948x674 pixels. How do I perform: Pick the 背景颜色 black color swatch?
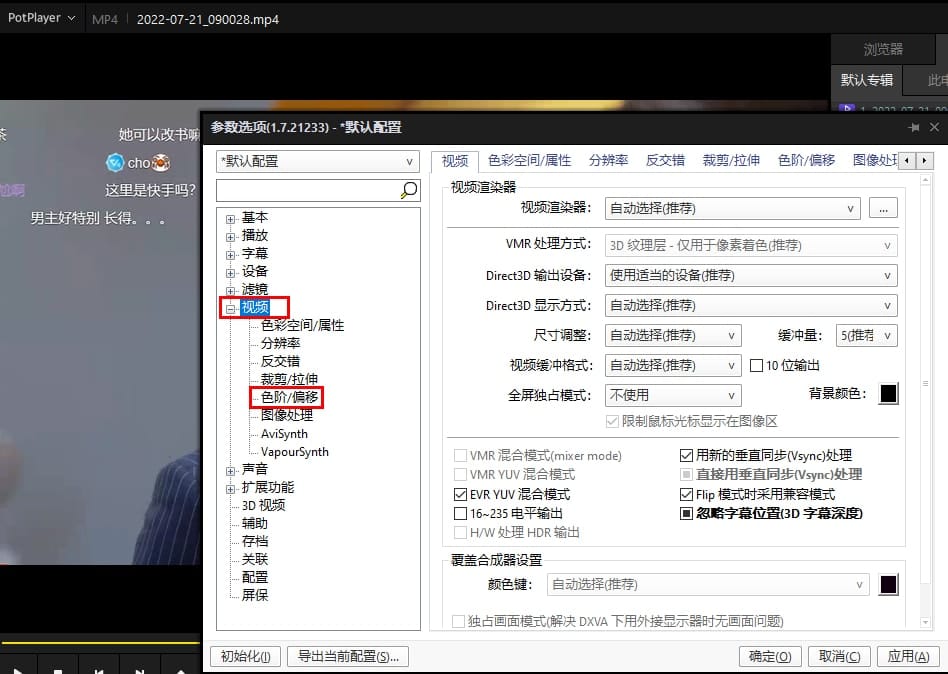click(x=888, y=394)
